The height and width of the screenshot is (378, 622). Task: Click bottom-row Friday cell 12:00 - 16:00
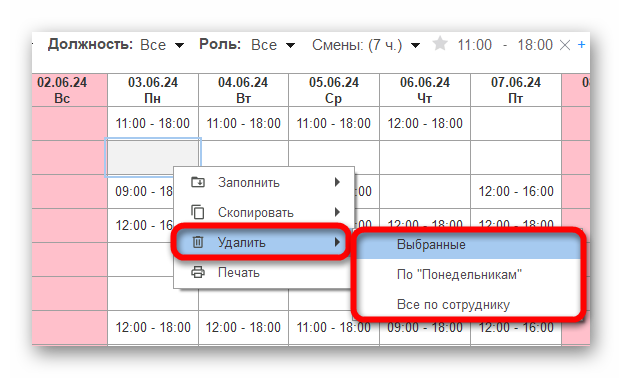tap(516, 328)
